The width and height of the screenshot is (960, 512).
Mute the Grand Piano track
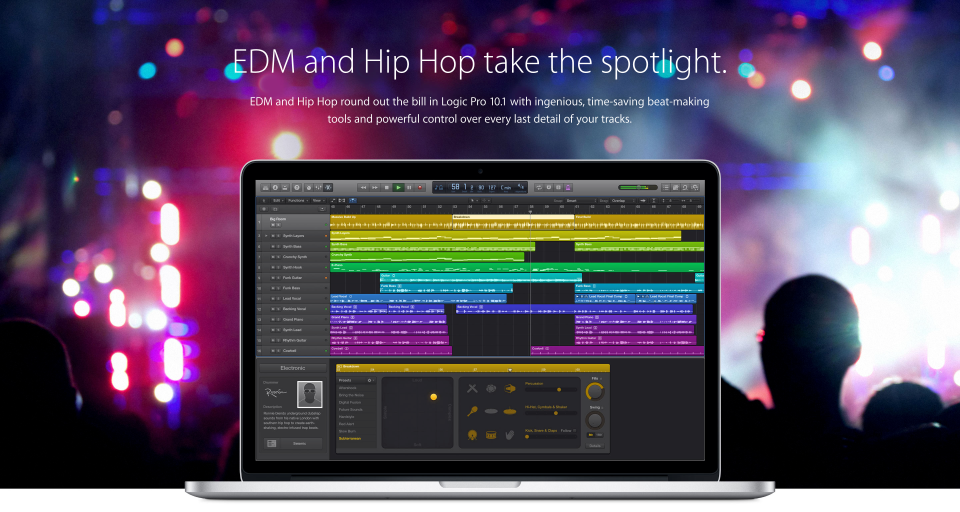tap(273, 319)
